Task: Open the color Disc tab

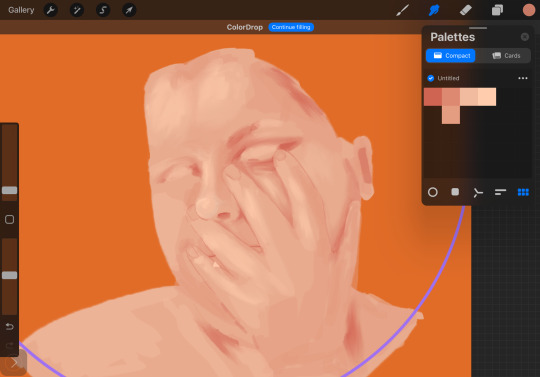Action: 433,192
